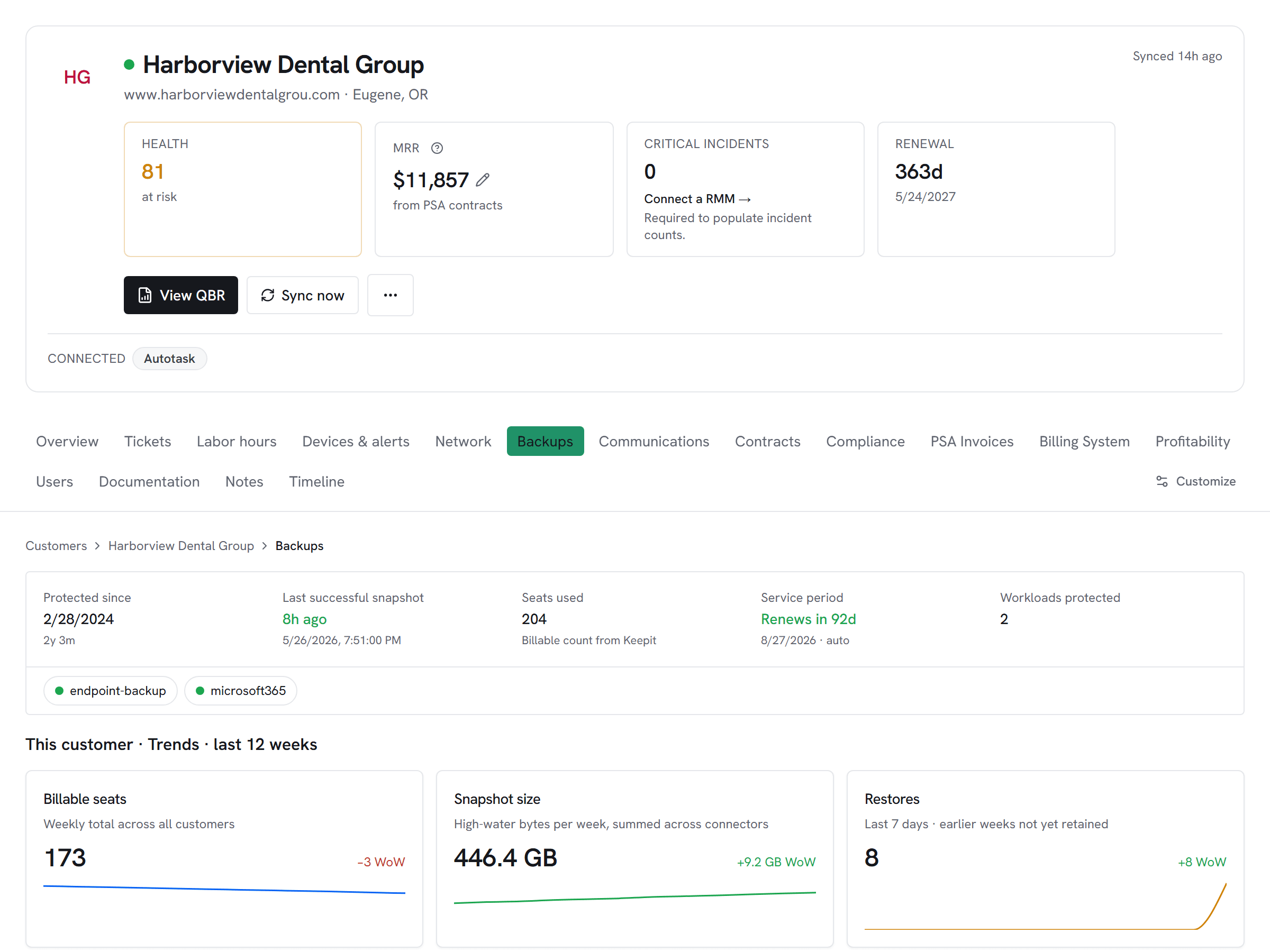Click the Renewal 363d card
Viewport: 1270px width, 952px height.
click(996, 189)
